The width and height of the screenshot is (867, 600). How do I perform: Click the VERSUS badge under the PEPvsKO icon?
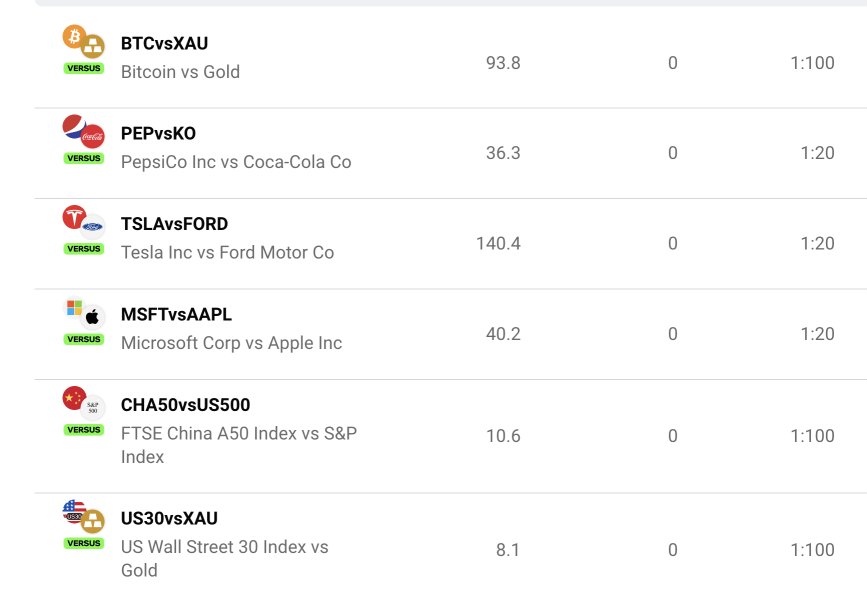pyautogui.click(x=83, y=158)
